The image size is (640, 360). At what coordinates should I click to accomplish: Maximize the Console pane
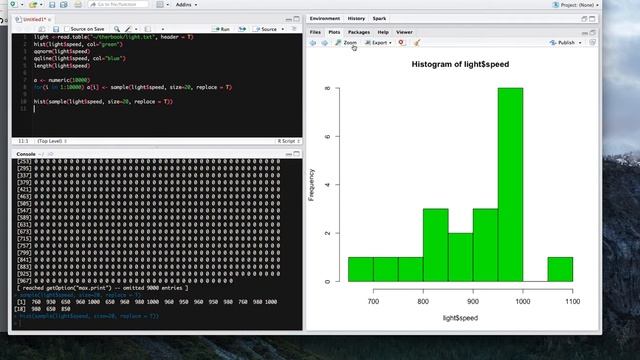297,153
